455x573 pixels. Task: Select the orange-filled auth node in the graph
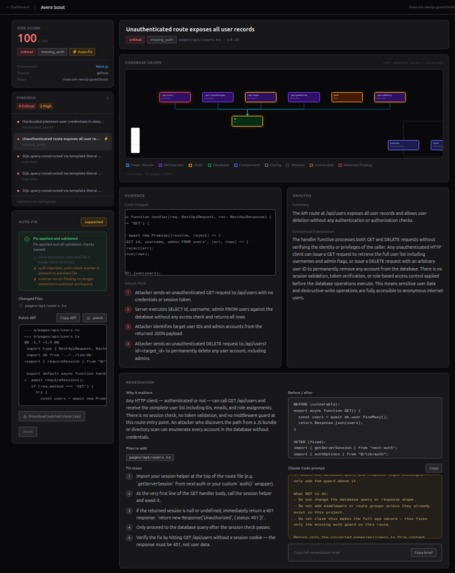pos(347,97)
